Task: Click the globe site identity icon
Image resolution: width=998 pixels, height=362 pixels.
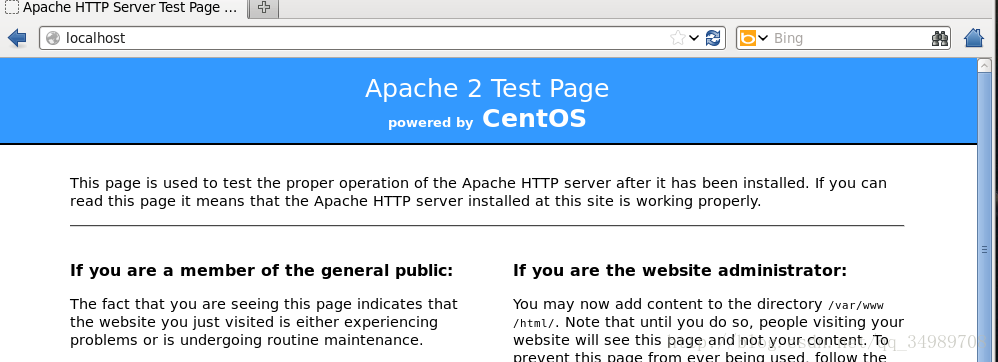Action: (x=53, y=38)
